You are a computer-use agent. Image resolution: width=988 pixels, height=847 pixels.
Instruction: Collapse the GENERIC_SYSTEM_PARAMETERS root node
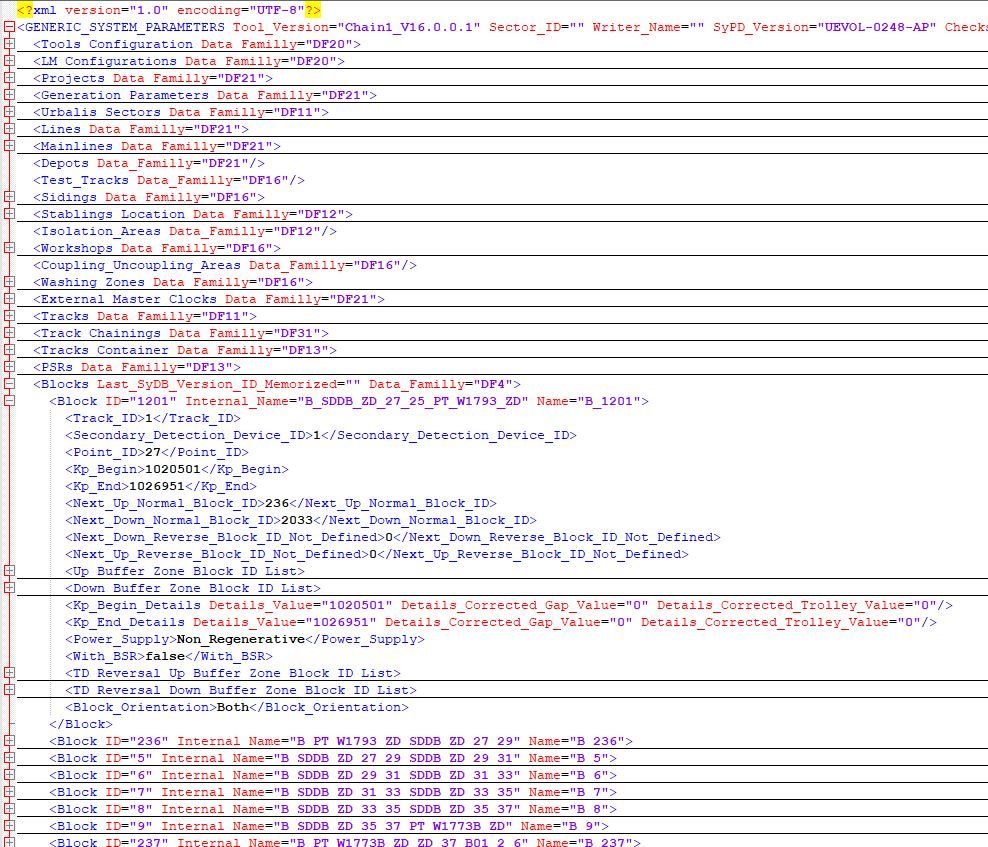[x=9, y=27]
